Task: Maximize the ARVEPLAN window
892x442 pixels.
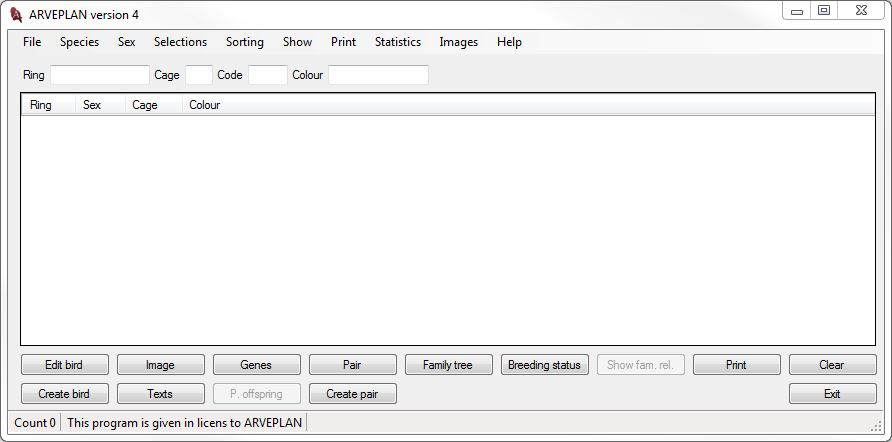Action: click(x=824, y=11)
